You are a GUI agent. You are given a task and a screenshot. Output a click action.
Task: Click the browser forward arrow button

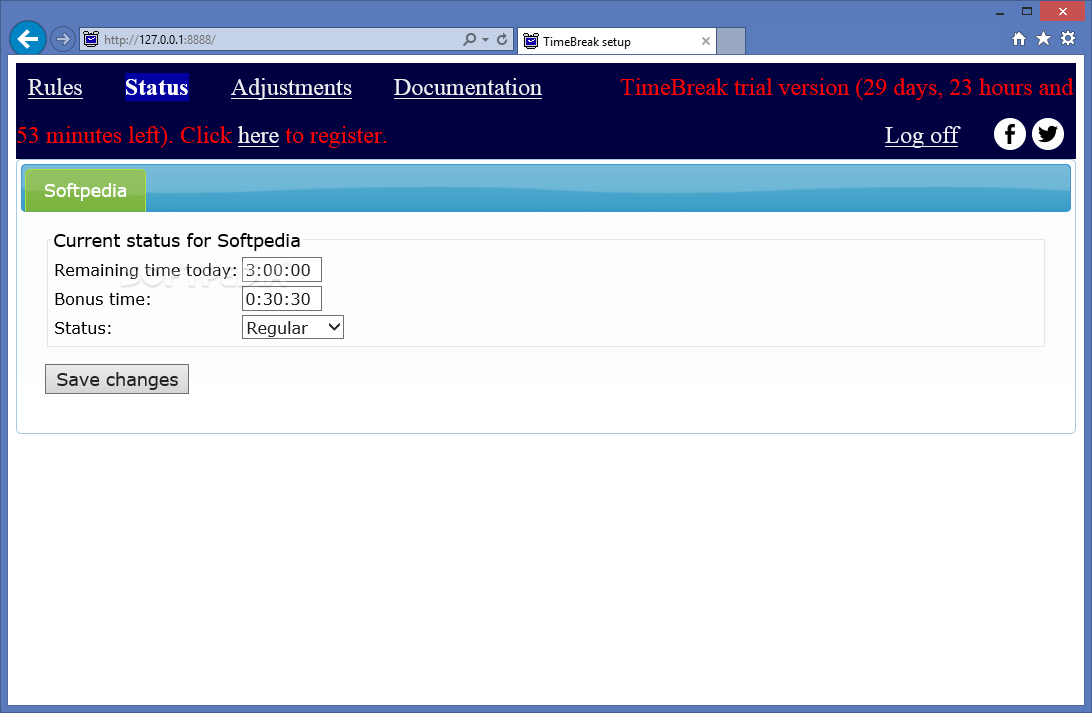tap(63, 39)
